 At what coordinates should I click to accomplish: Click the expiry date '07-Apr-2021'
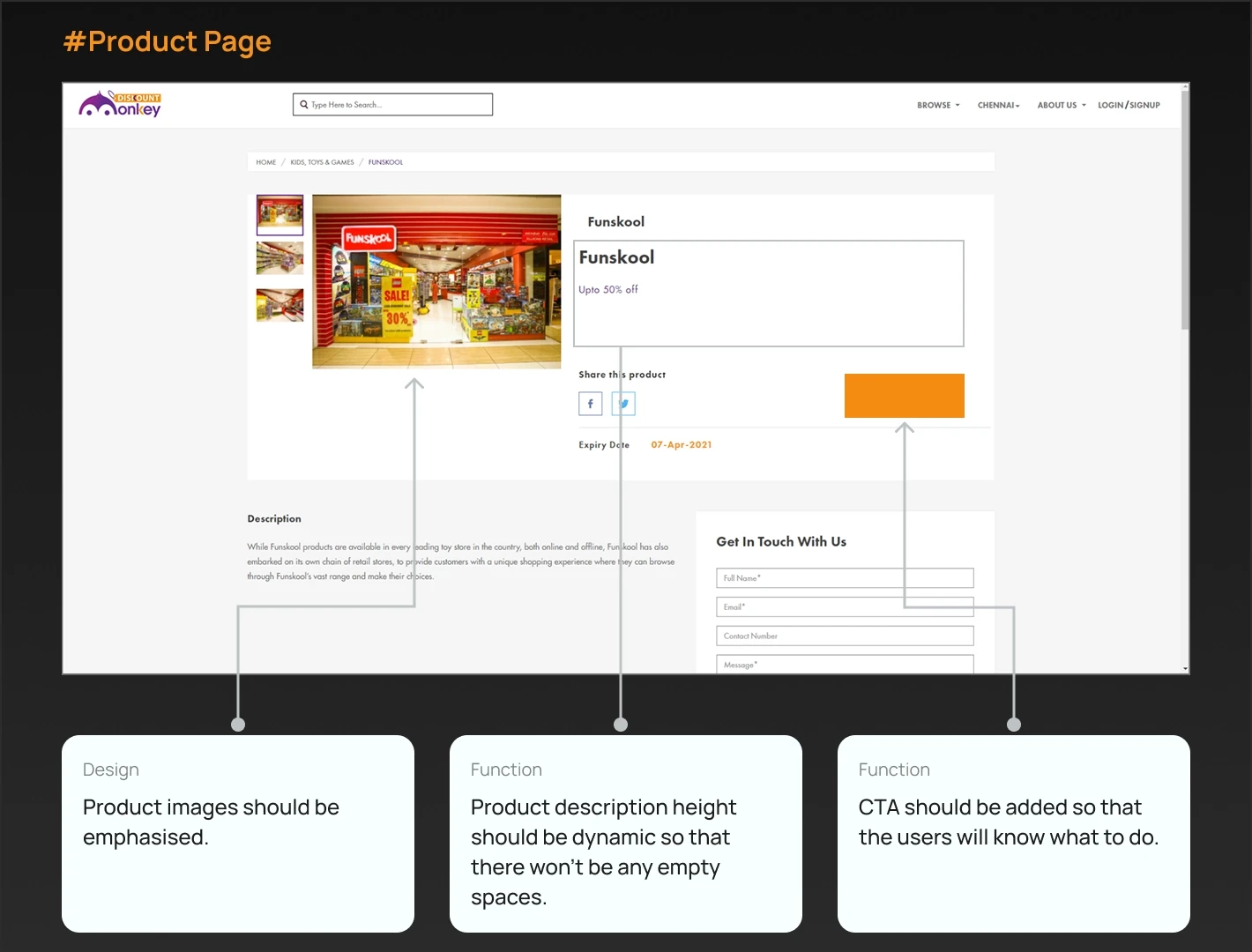pos(682,445)
